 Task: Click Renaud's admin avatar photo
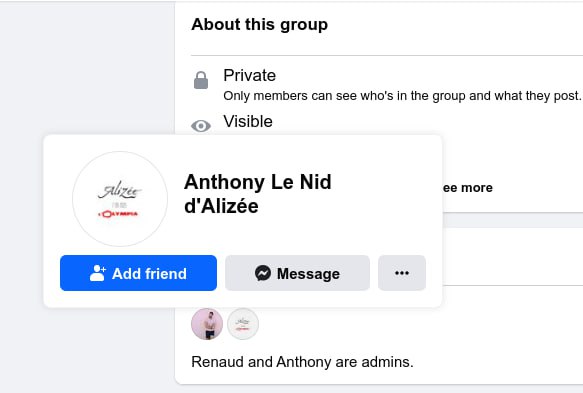click(207, 324)
